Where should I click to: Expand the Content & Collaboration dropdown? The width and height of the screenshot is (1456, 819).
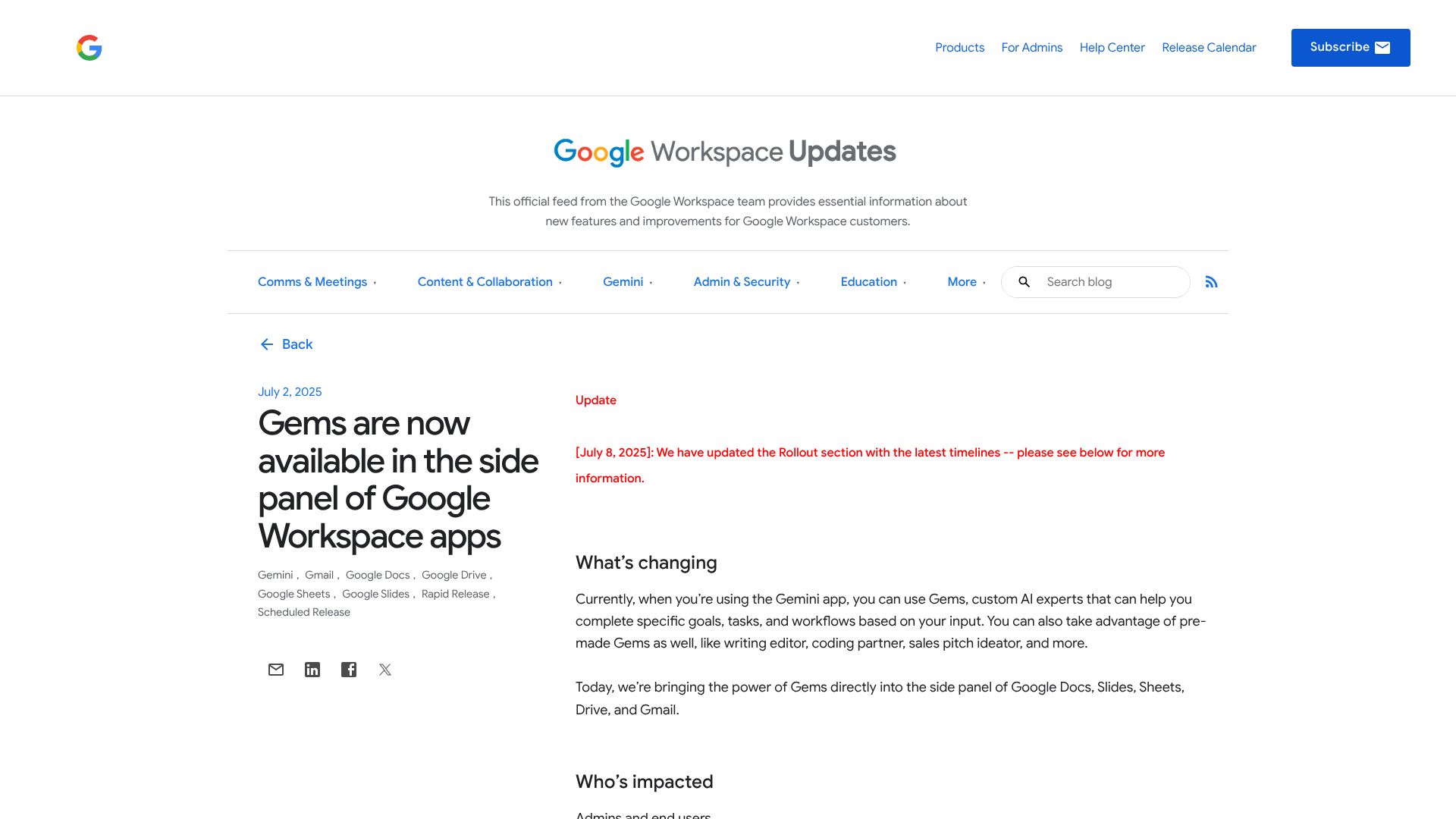489,282
